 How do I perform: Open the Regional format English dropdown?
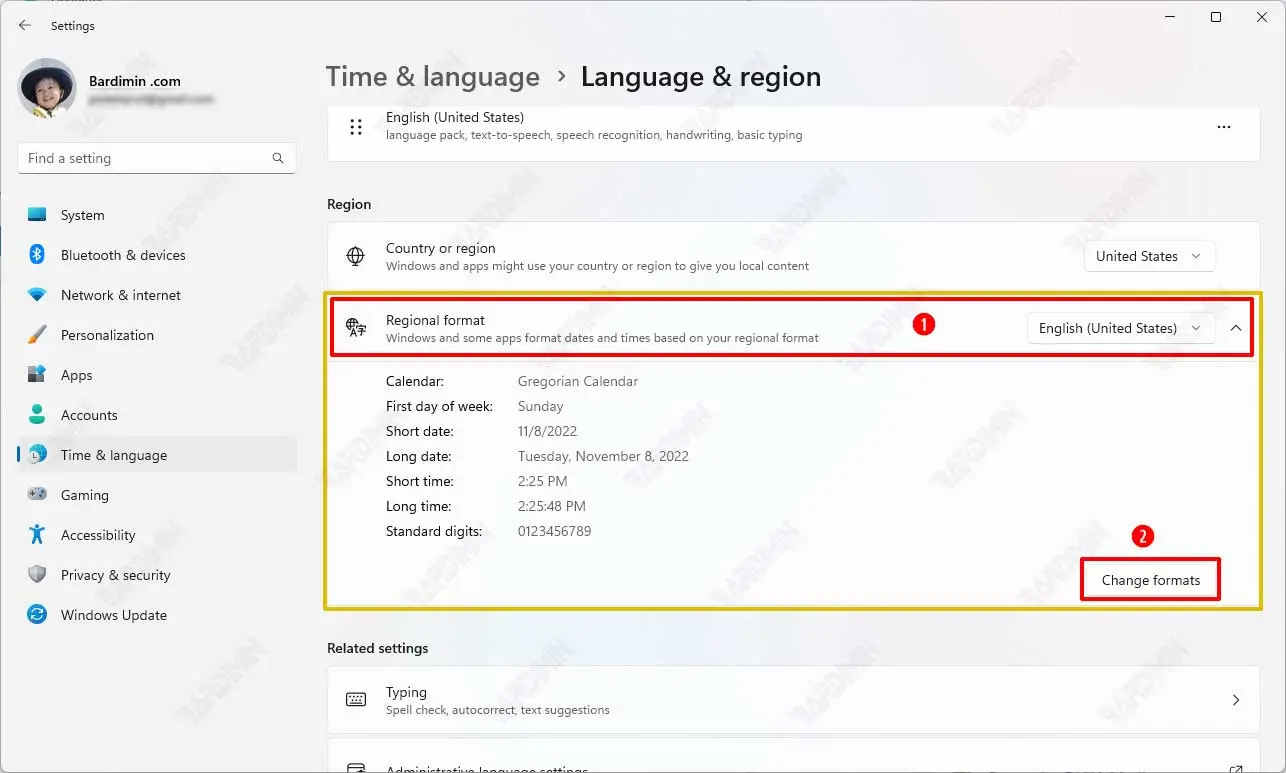pyautogui.click(x=1120, y=328)
